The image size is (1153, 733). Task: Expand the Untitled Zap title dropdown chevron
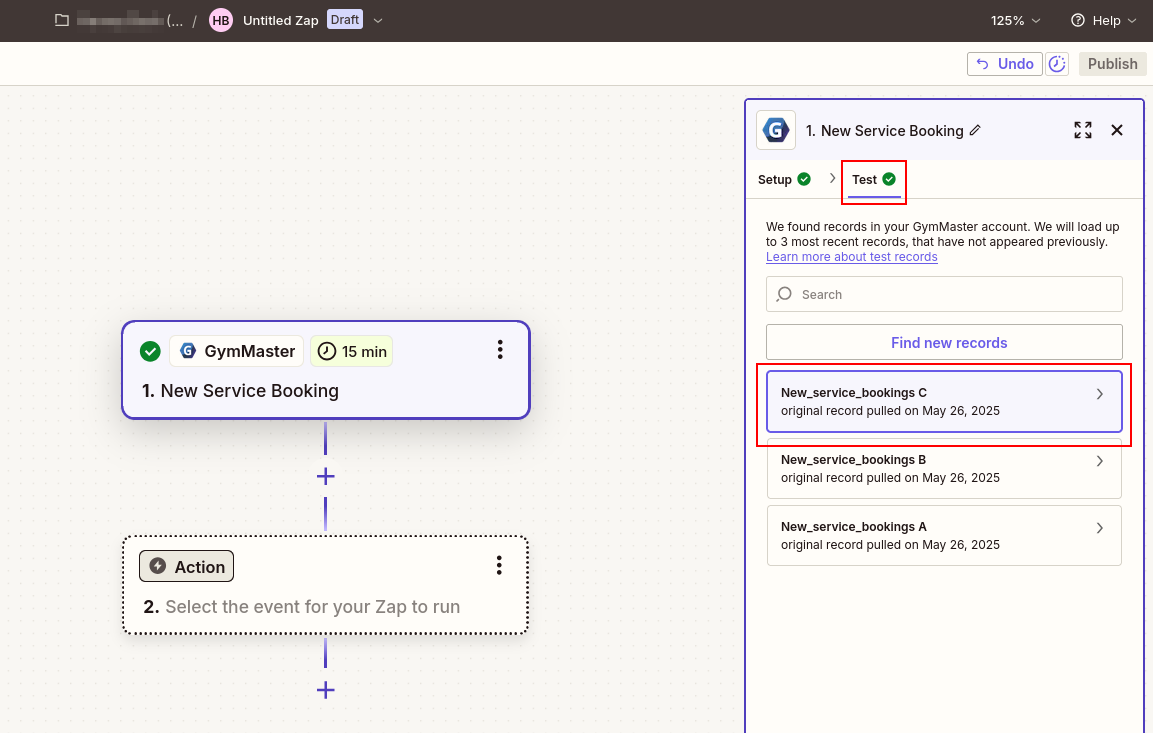click(x=378, y=21)
